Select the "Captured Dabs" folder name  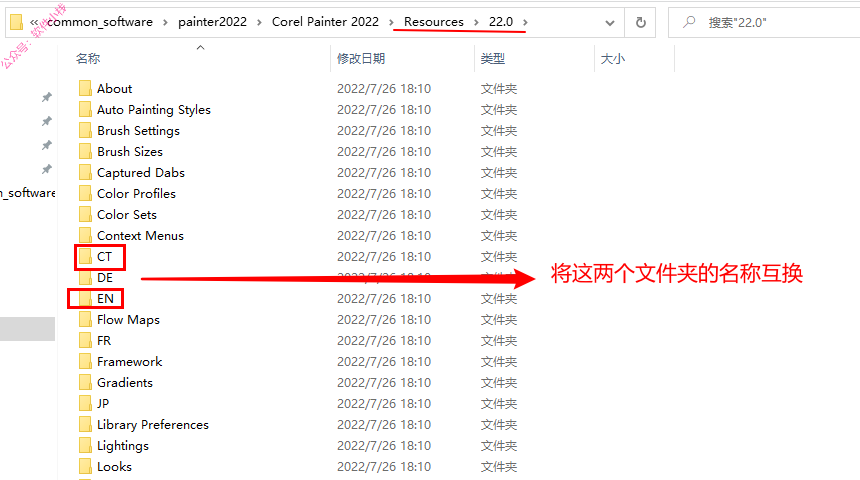(141, 173)
